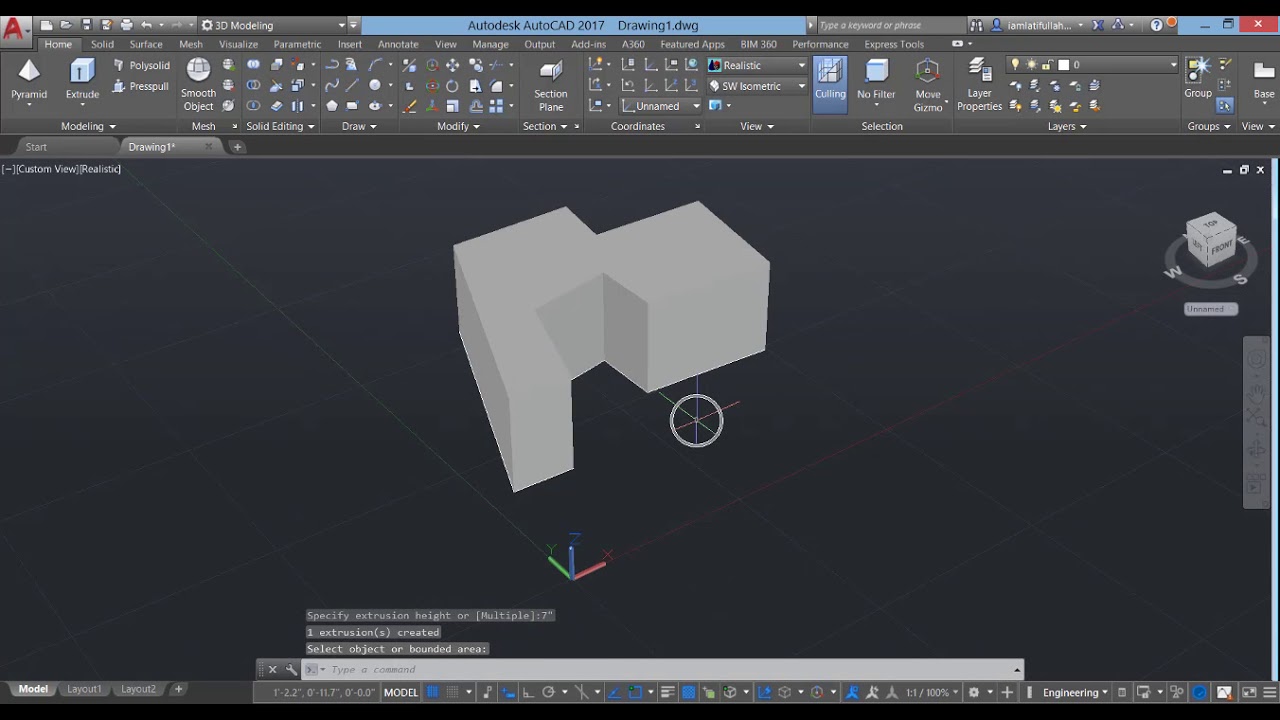Open the 3D Modeling workspace dropdown
The height and width of the screenshot is (720, 1280).
tap(273, 25)
